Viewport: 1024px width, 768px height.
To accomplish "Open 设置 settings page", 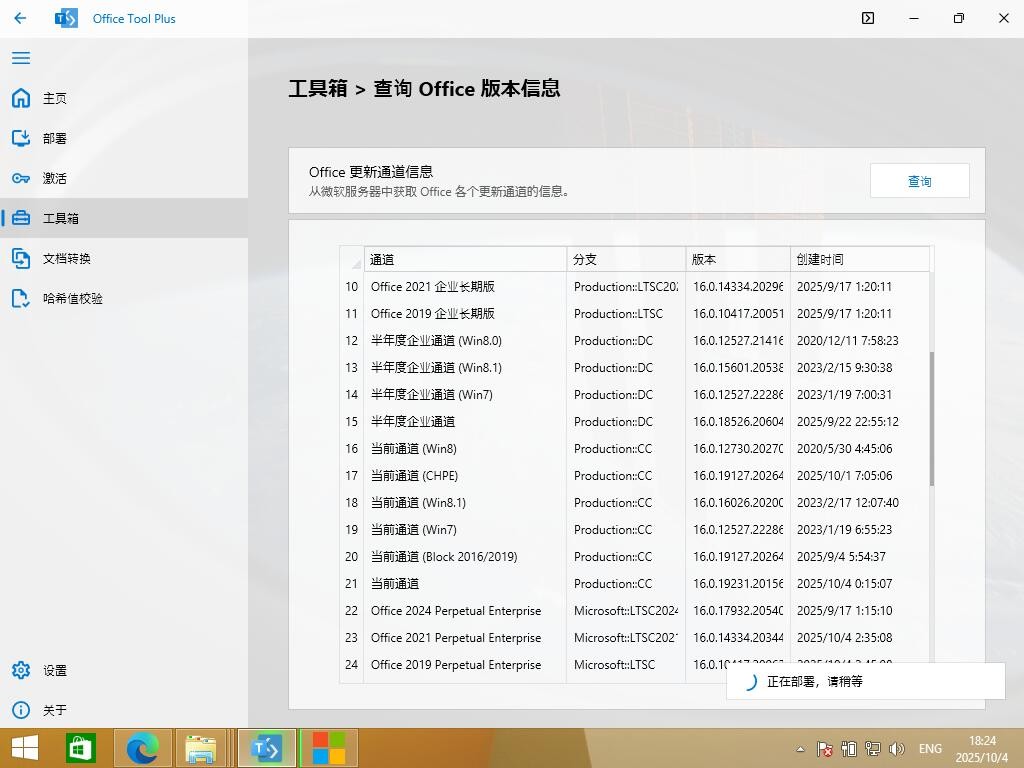I will pyautogui.click(x=54, y=670).
